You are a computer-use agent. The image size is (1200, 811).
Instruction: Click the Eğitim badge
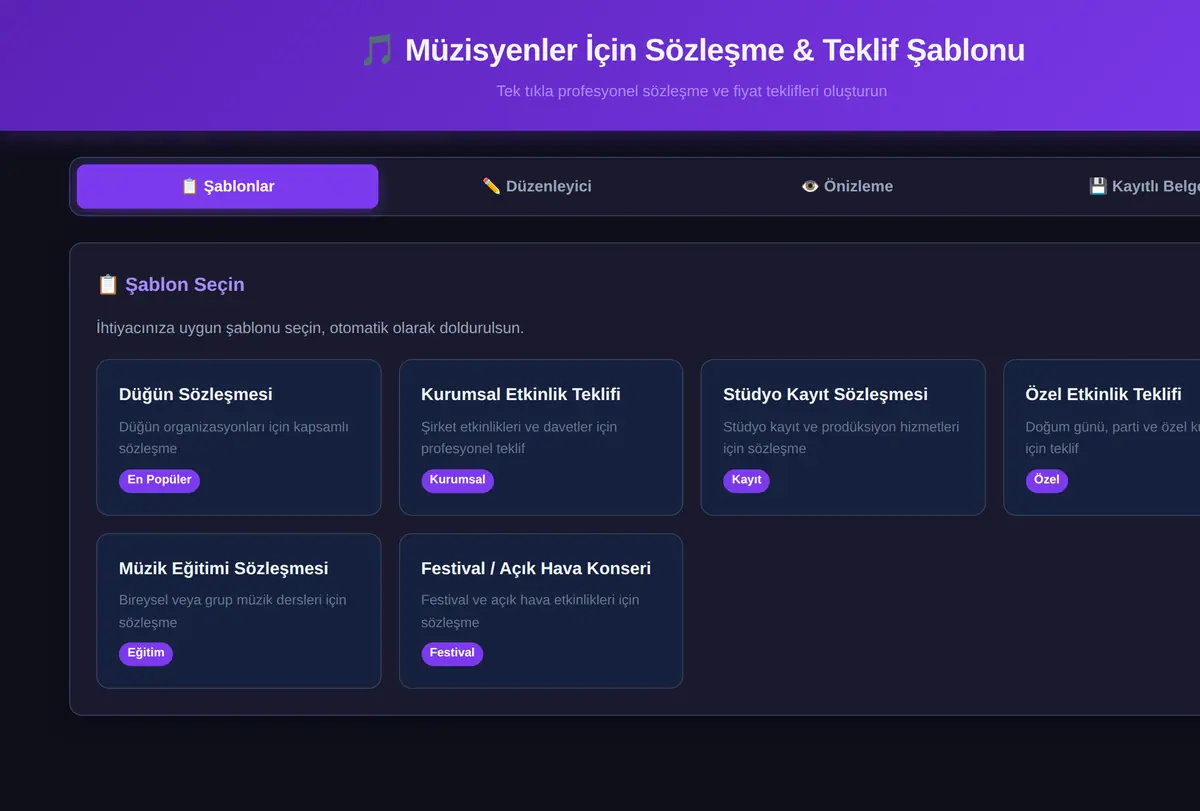click(146, 654)
